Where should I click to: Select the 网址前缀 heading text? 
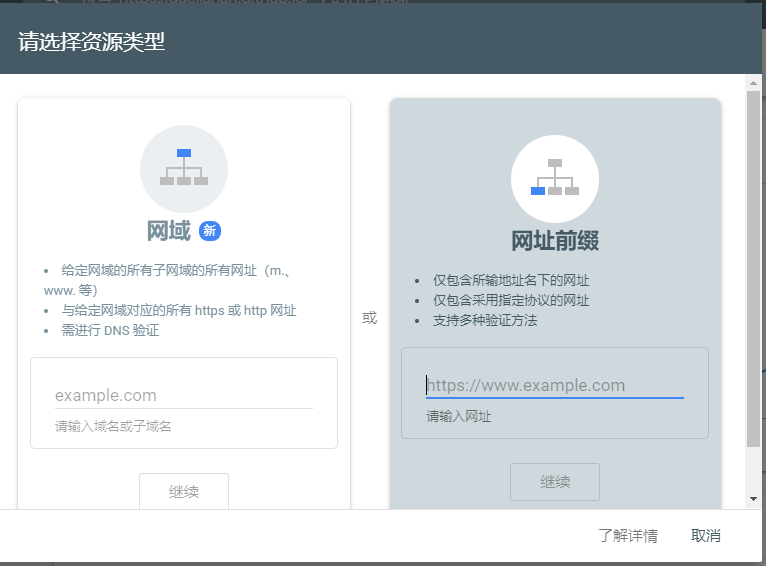(x=555, y=241)
